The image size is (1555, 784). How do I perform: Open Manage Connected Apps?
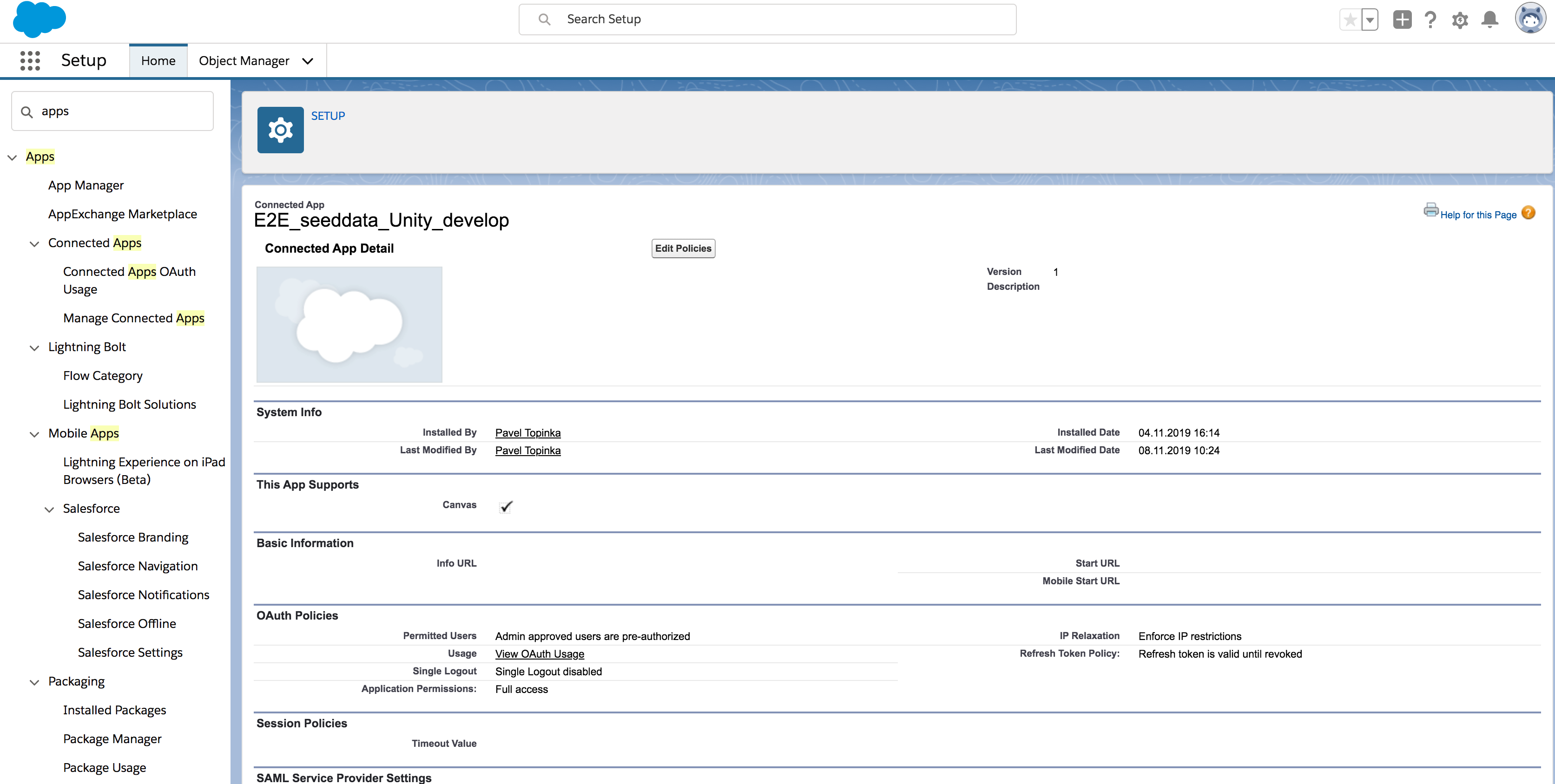[133, 318]
